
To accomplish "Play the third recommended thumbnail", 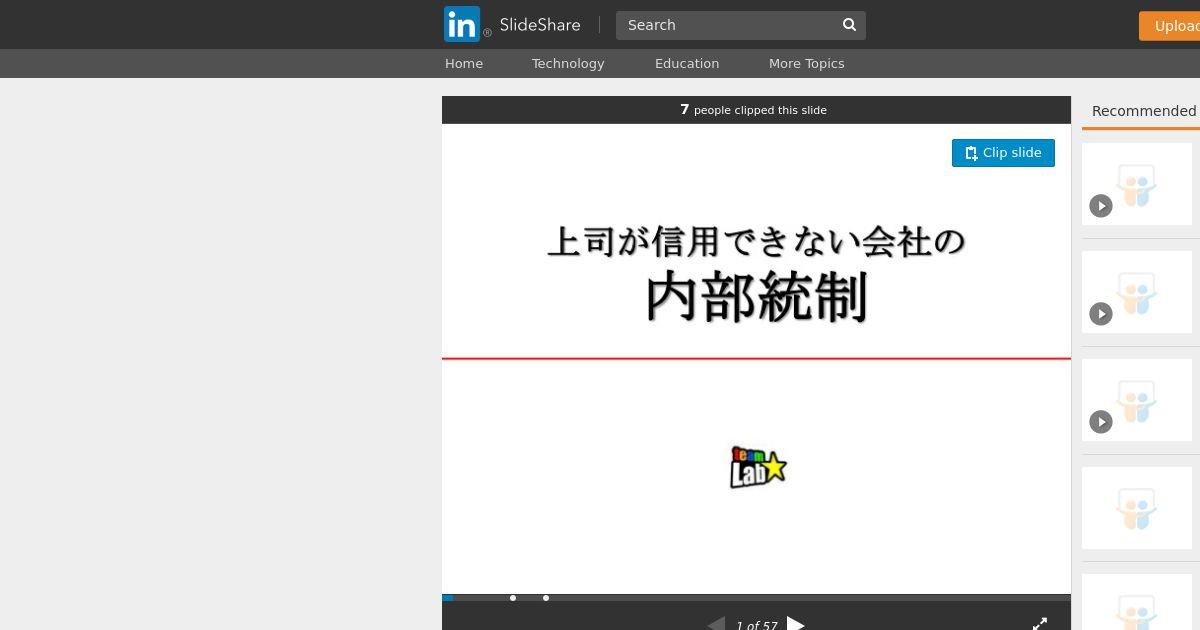I will point(1101,422).
